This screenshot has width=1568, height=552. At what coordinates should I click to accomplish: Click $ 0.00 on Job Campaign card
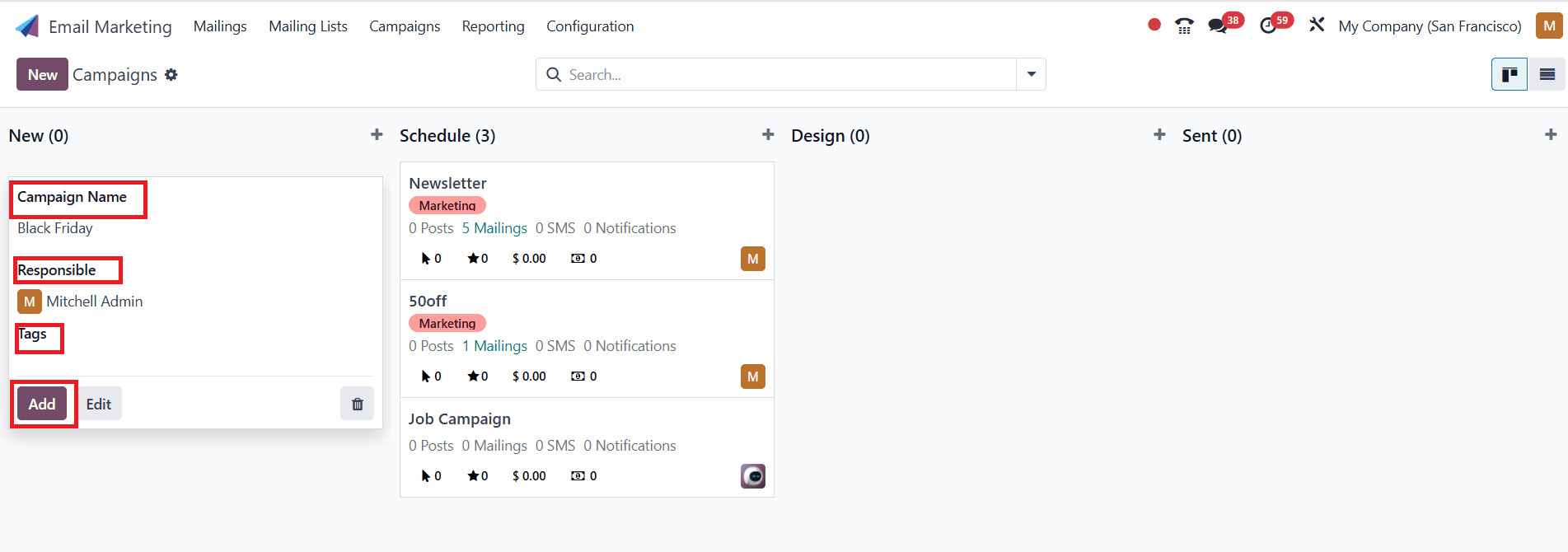click(529, 476)
